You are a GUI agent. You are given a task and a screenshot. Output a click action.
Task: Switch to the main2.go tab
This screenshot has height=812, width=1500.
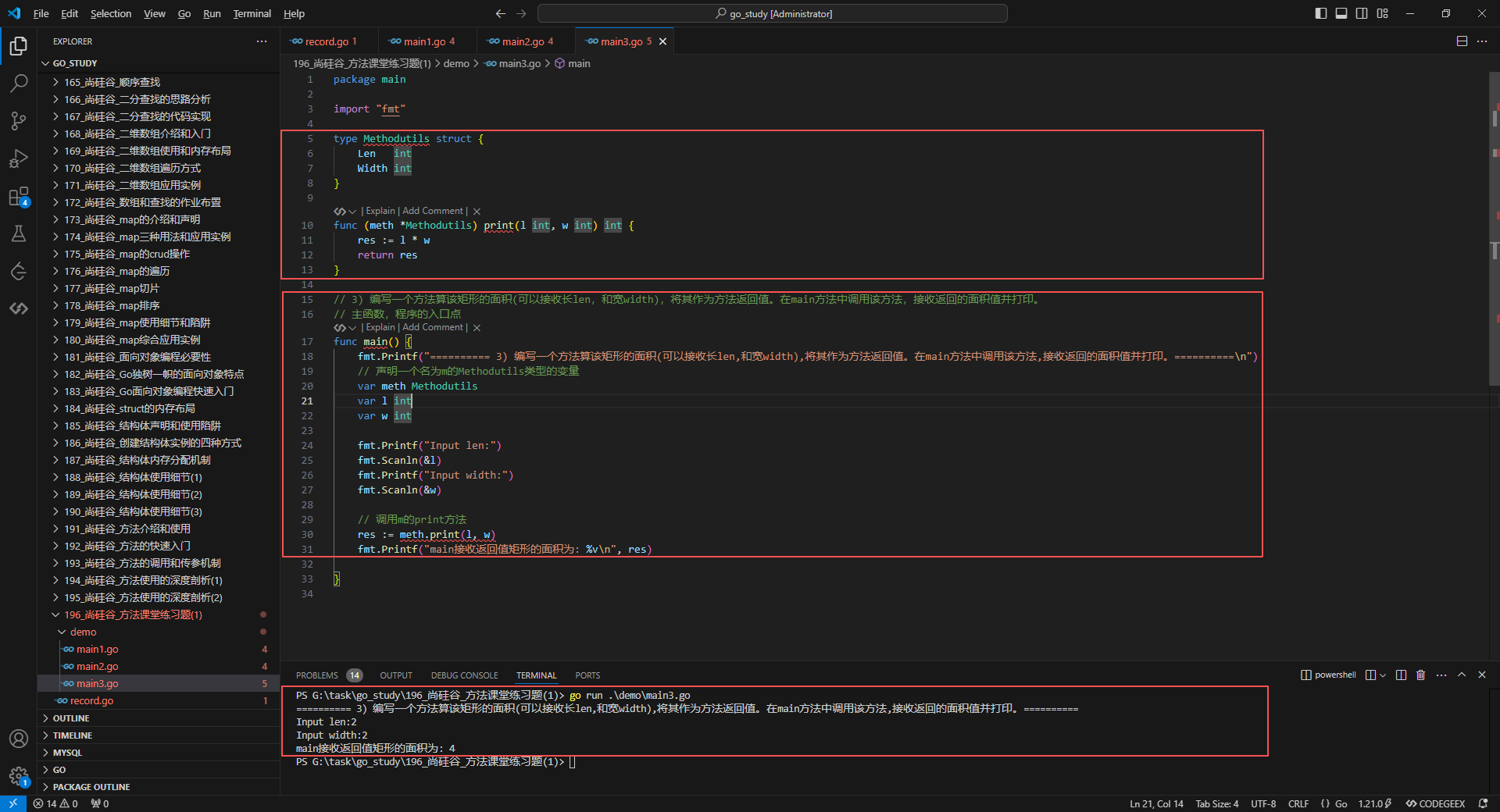526,41
